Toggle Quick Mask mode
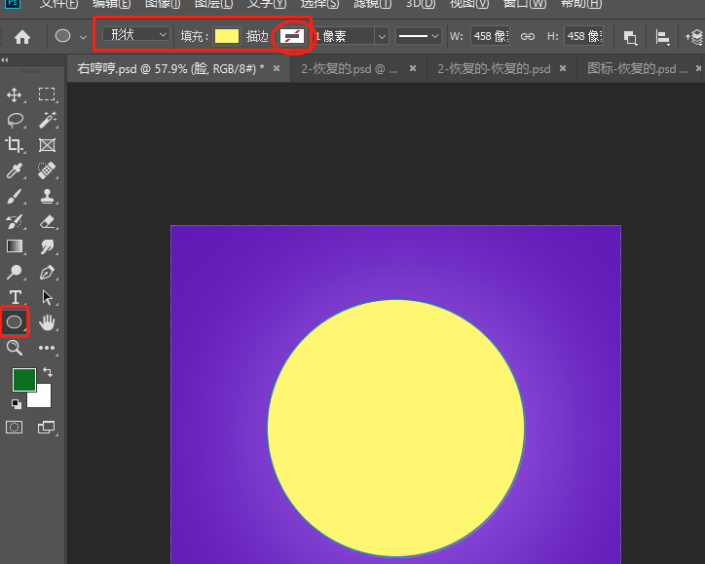 tap(15, 427)
